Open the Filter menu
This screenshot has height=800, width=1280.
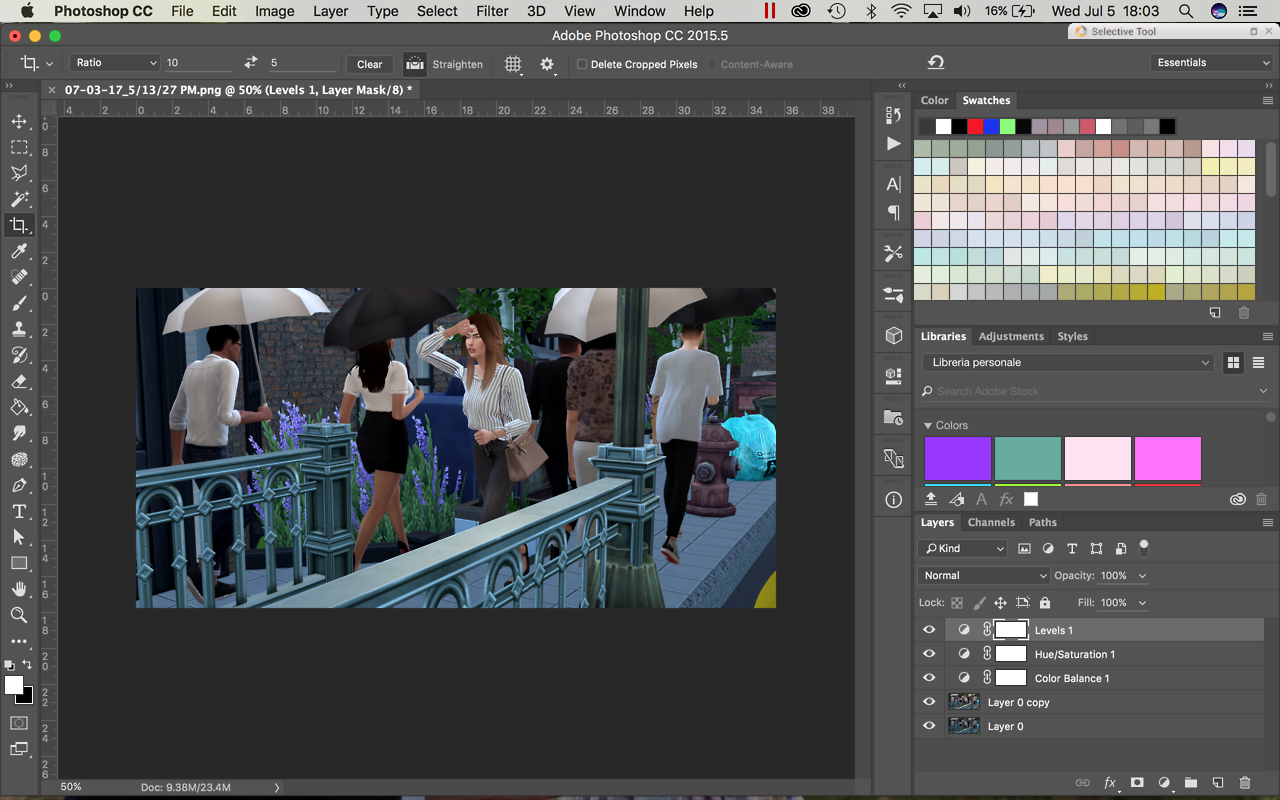point(492,11)
